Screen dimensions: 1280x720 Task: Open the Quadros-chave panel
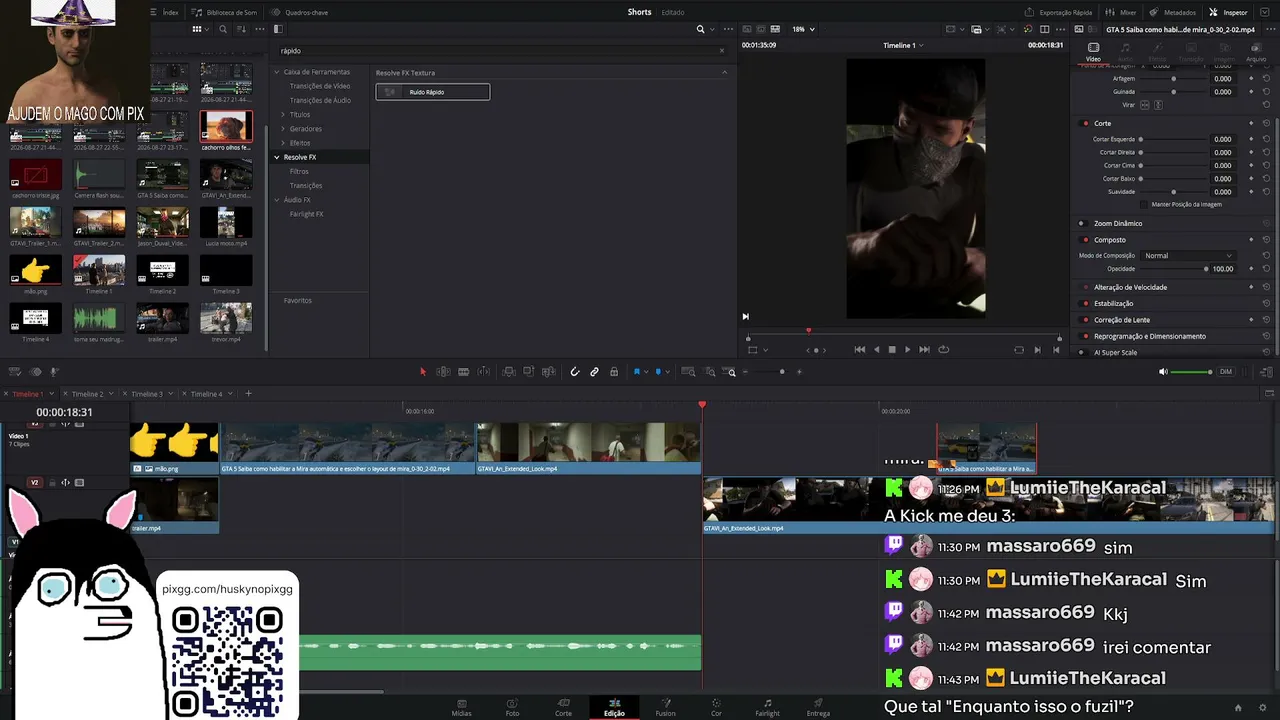point(300,12)
